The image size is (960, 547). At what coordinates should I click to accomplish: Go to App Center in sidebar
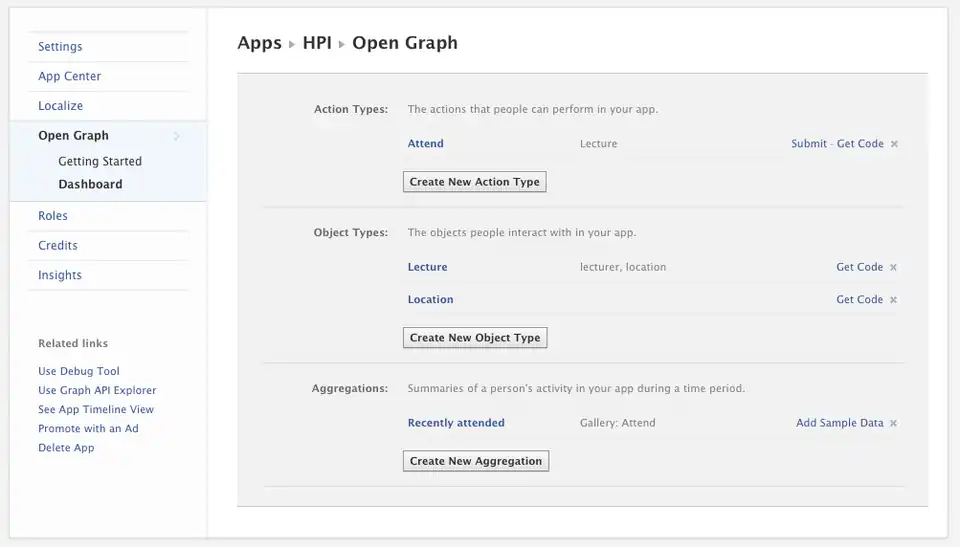coord(69,76)
